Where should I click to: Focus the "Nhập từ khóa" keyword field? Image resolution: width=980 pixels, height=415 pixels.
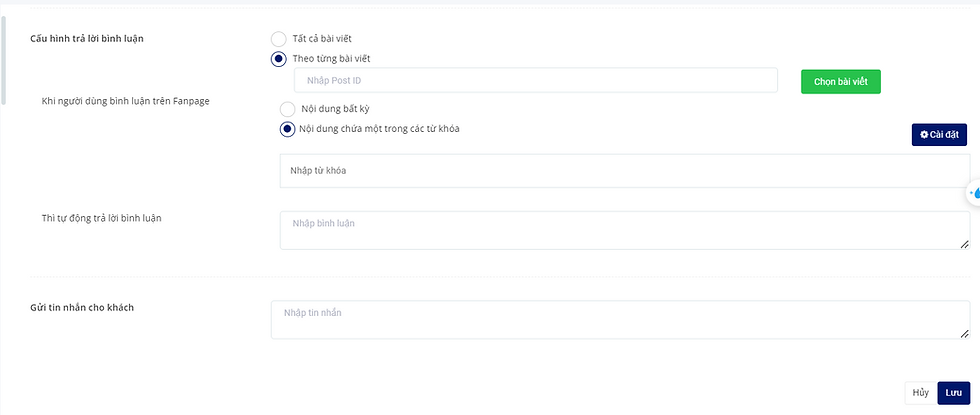625,171
